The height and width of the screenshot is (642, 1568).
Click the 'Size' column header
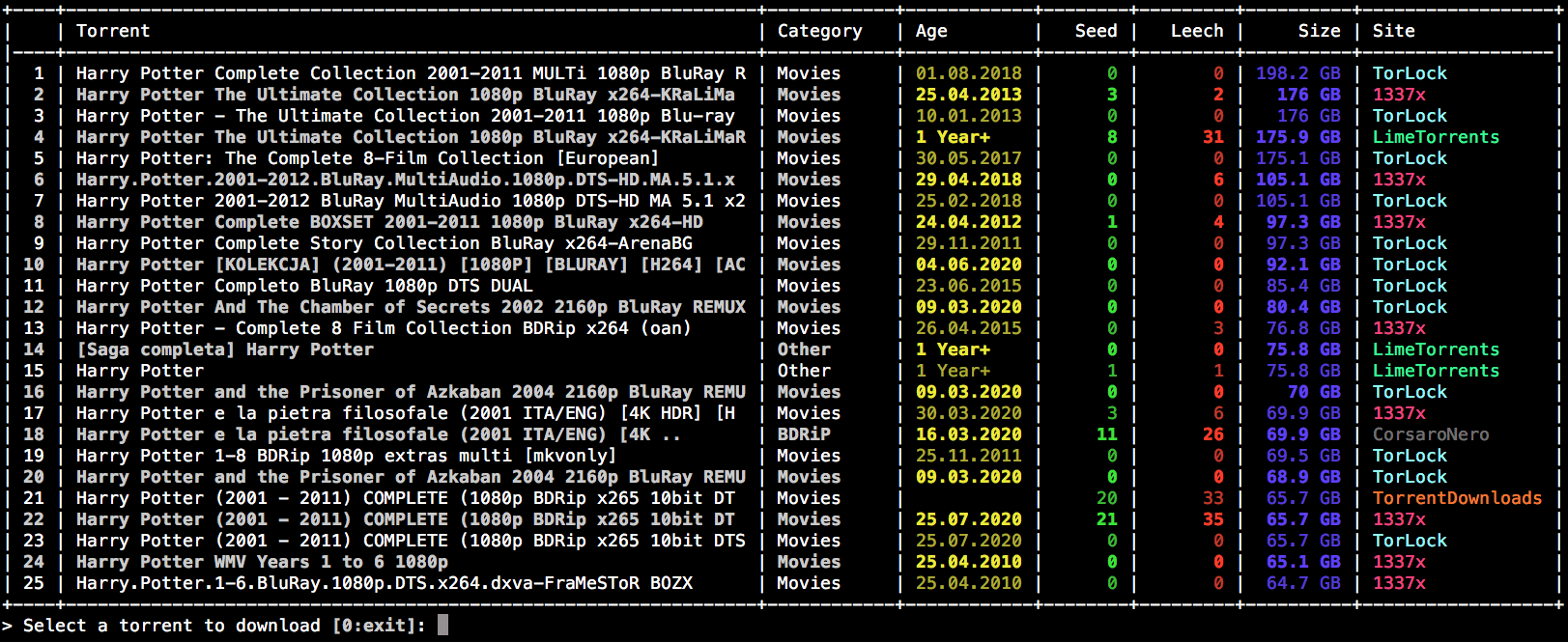click(x=1319, y=31)
